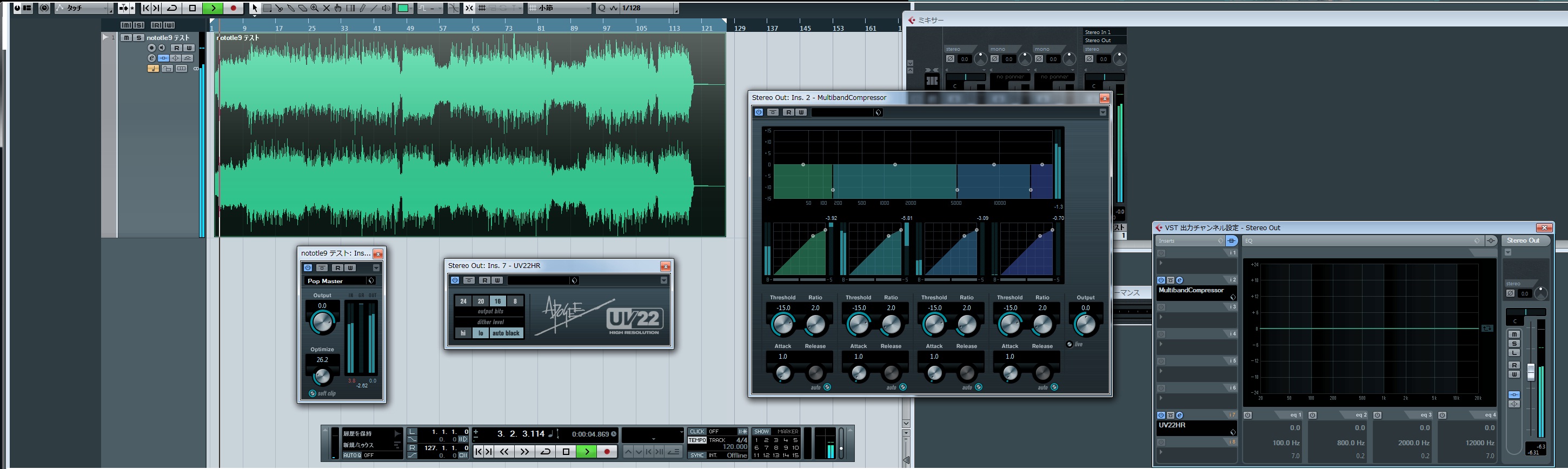Open the MultibandCompressor window options dropdown
This screenshot has width=1568, height=469.
(x=1103, y=112)
